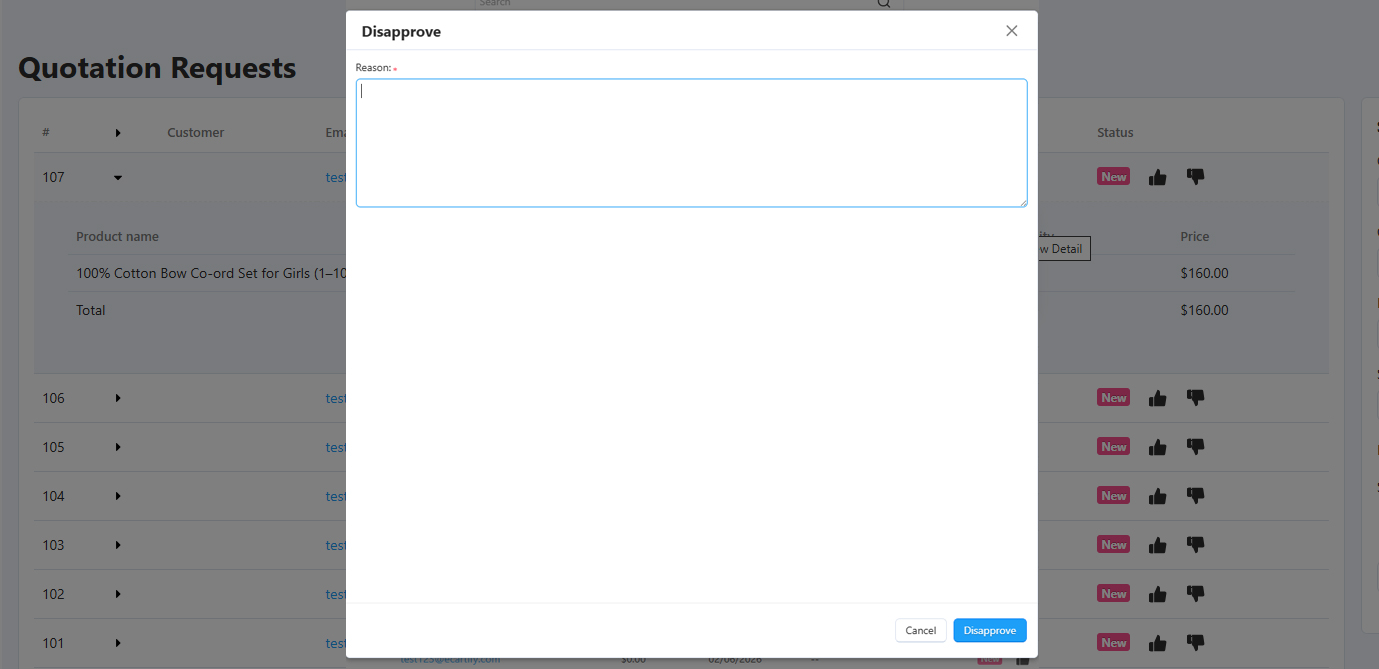Image resolution: width=1379 pixels, height=669 pixels.
Task: Click thumbs down icon on row 101
Action: coord(1195,643)
